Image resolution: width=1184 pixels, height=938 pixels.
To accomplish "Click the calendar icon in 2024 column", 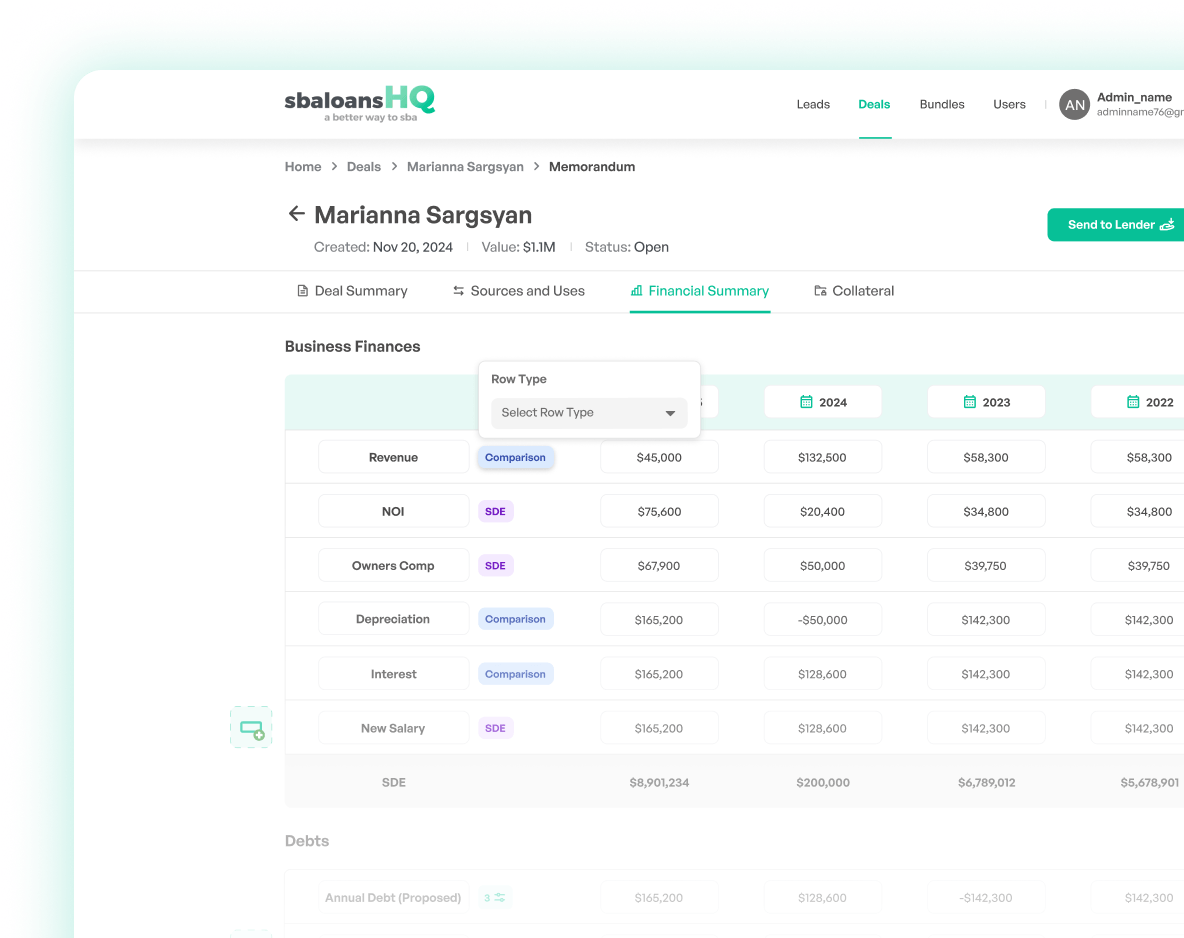I will coord(806,402).
